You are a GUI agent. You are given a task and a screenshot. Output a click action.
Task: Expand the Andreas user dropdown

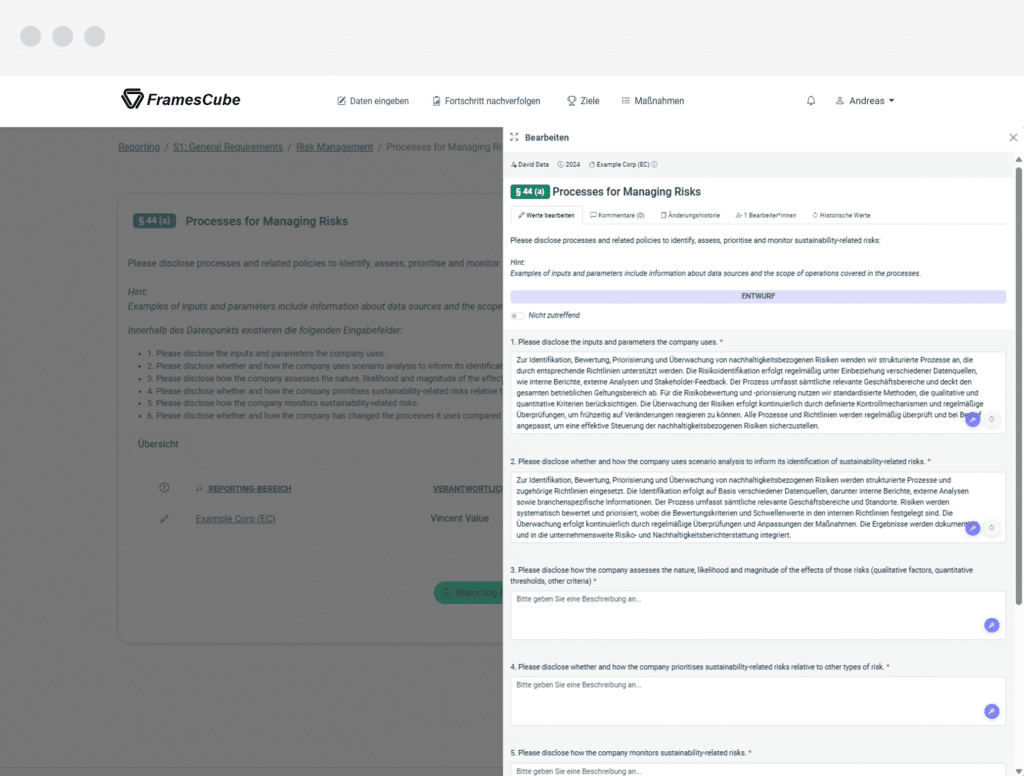(865, 101)
